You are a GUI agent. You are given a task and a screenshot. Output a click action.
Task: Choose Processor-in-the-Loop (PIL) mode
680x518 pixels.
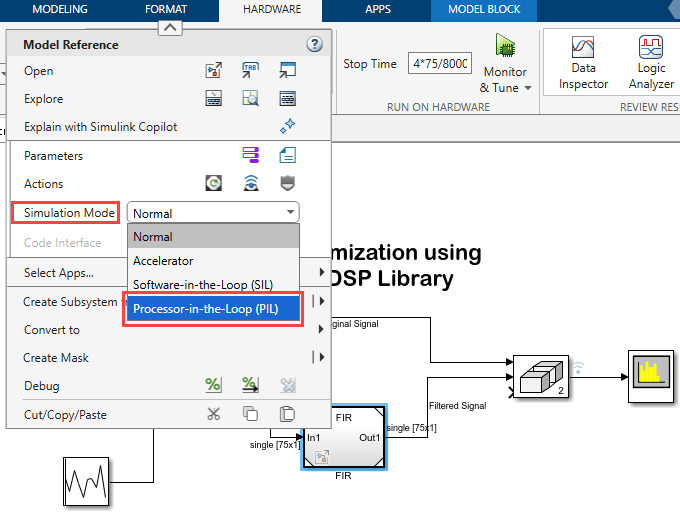pyautogui.click(x=213, y=309)
